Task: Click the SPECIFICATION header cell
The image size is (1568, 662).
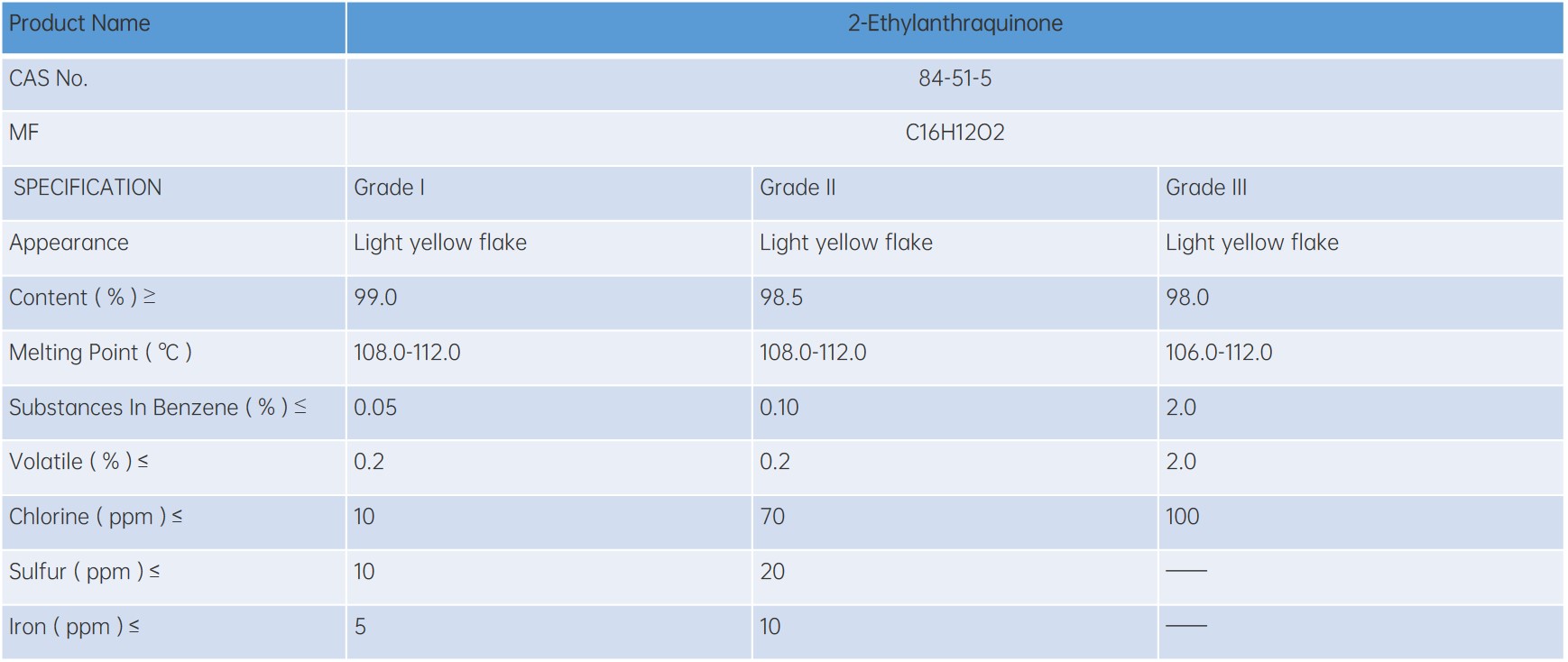Action: point(88,188)
